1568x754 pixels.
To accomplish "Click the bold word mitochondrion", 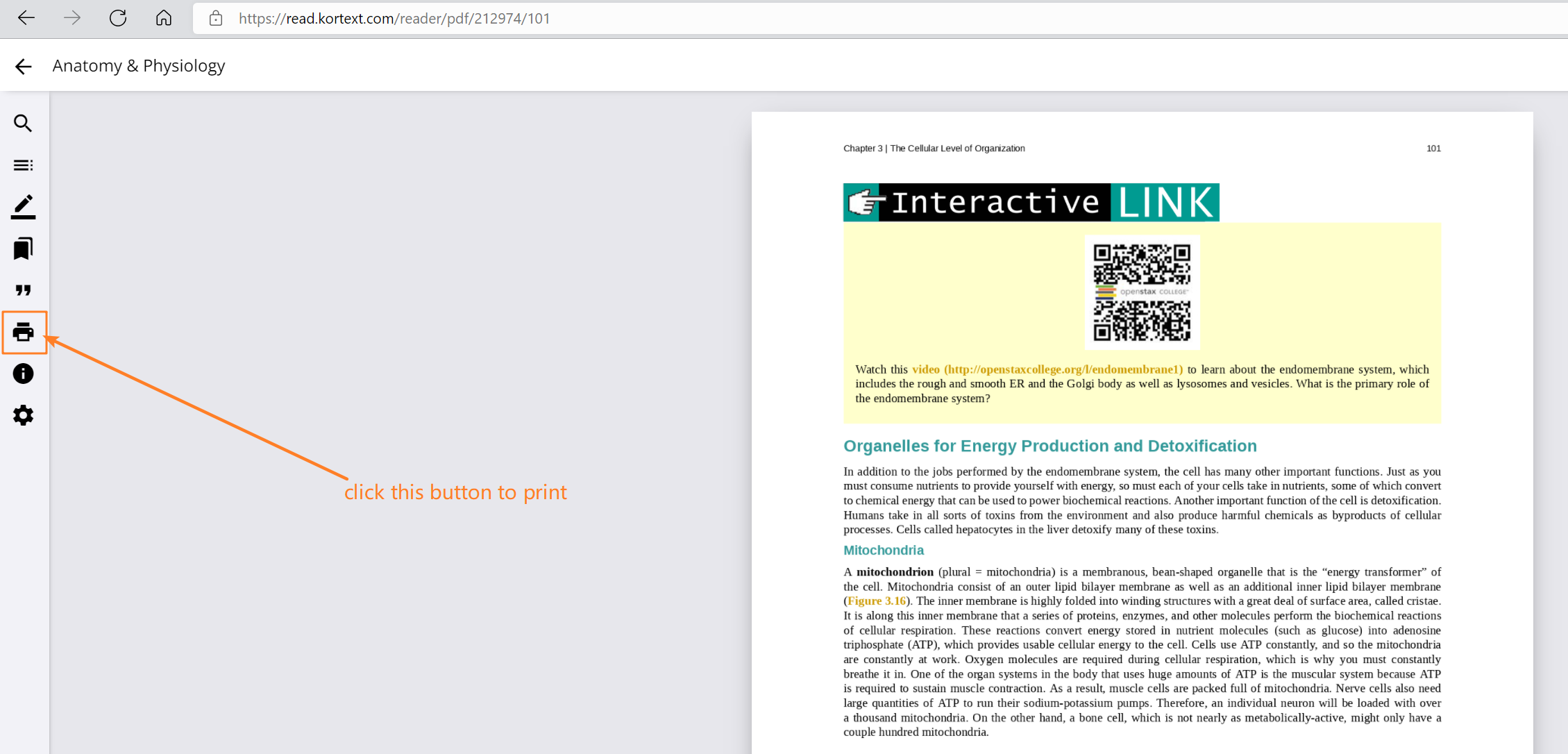I will (895, 572).
